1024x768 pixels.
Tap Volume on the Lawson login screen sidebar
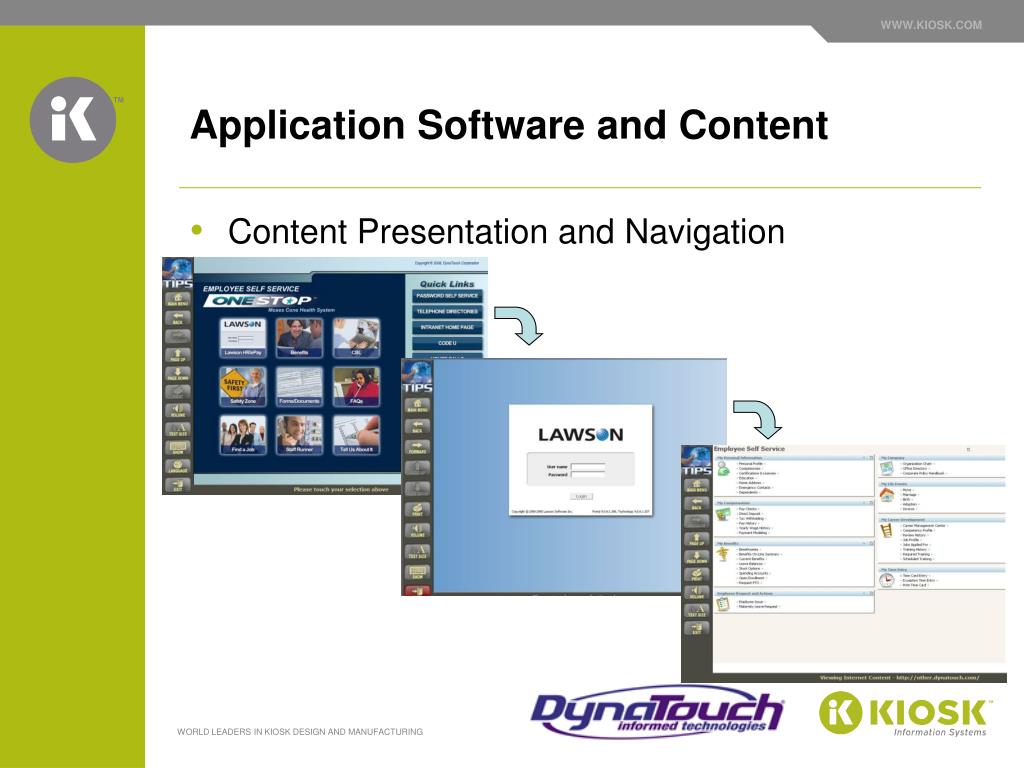tap(417, 530)
